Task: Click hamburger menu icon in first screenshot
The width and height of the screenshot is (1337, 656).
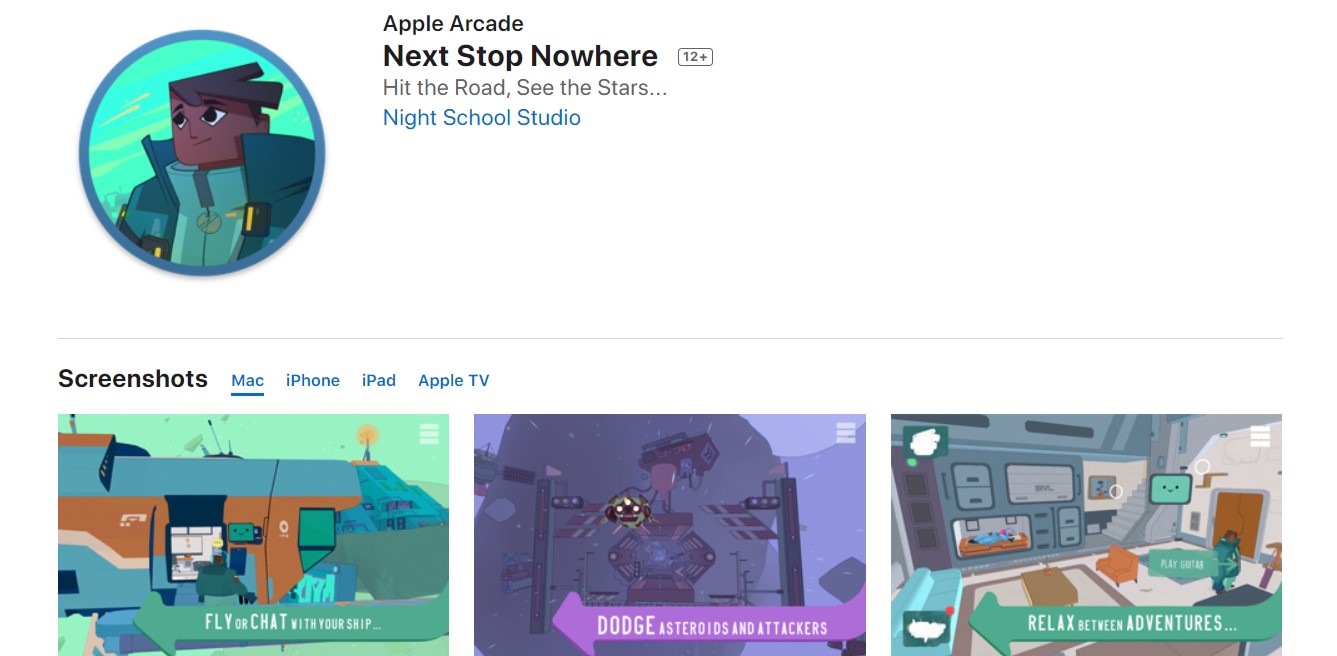Action: click(429, 434)
